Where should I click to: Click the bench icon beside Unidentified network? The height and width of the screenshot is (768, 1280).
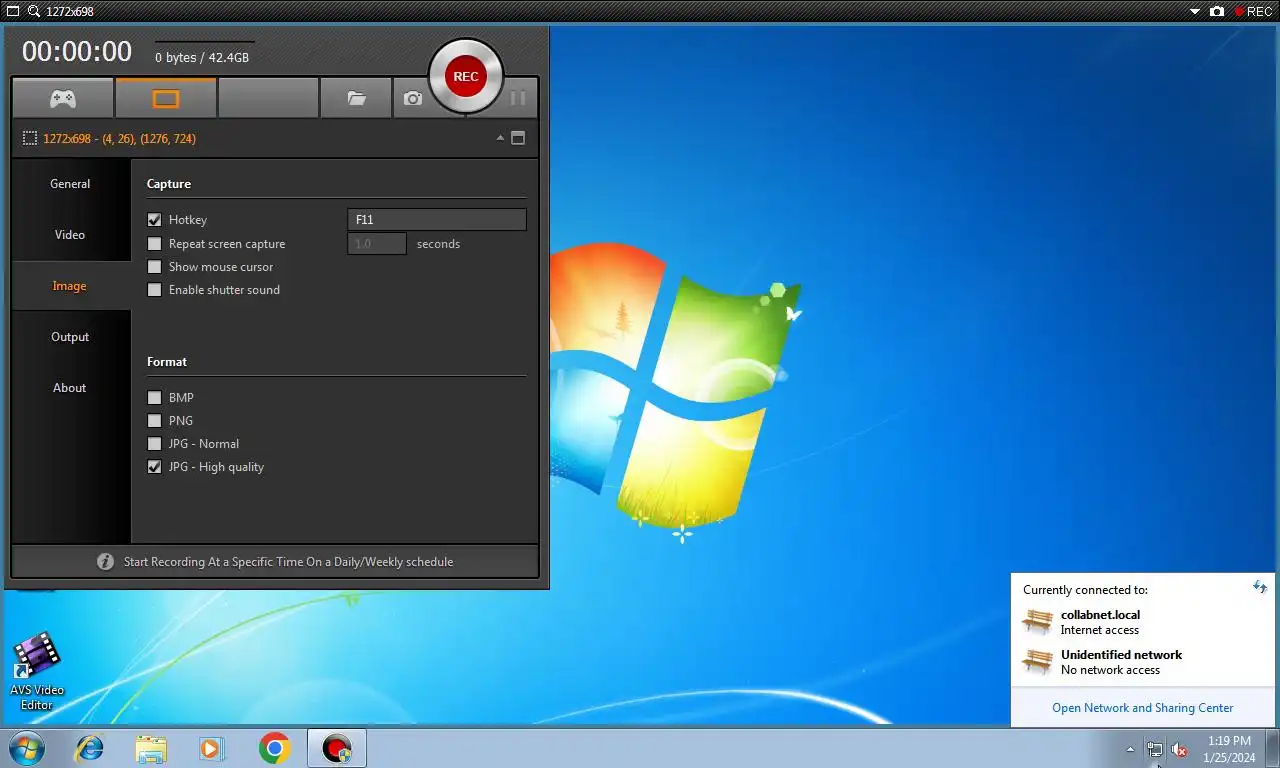point(1037,662)
